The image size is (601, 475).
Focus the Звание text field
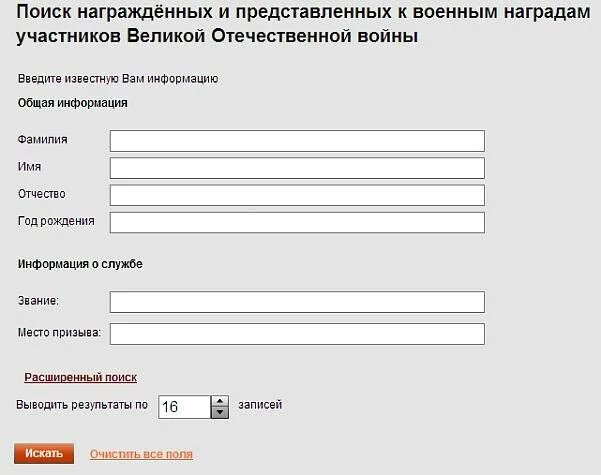coord(297,302)
